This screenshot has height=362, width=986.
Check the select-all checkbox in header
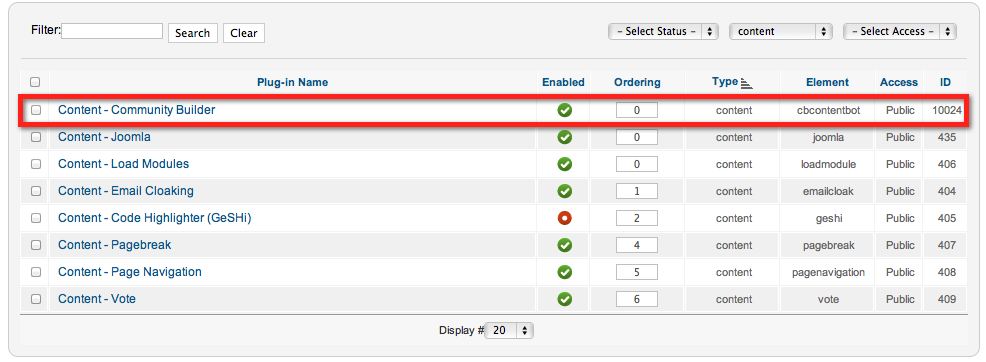(x=35, y=82)
